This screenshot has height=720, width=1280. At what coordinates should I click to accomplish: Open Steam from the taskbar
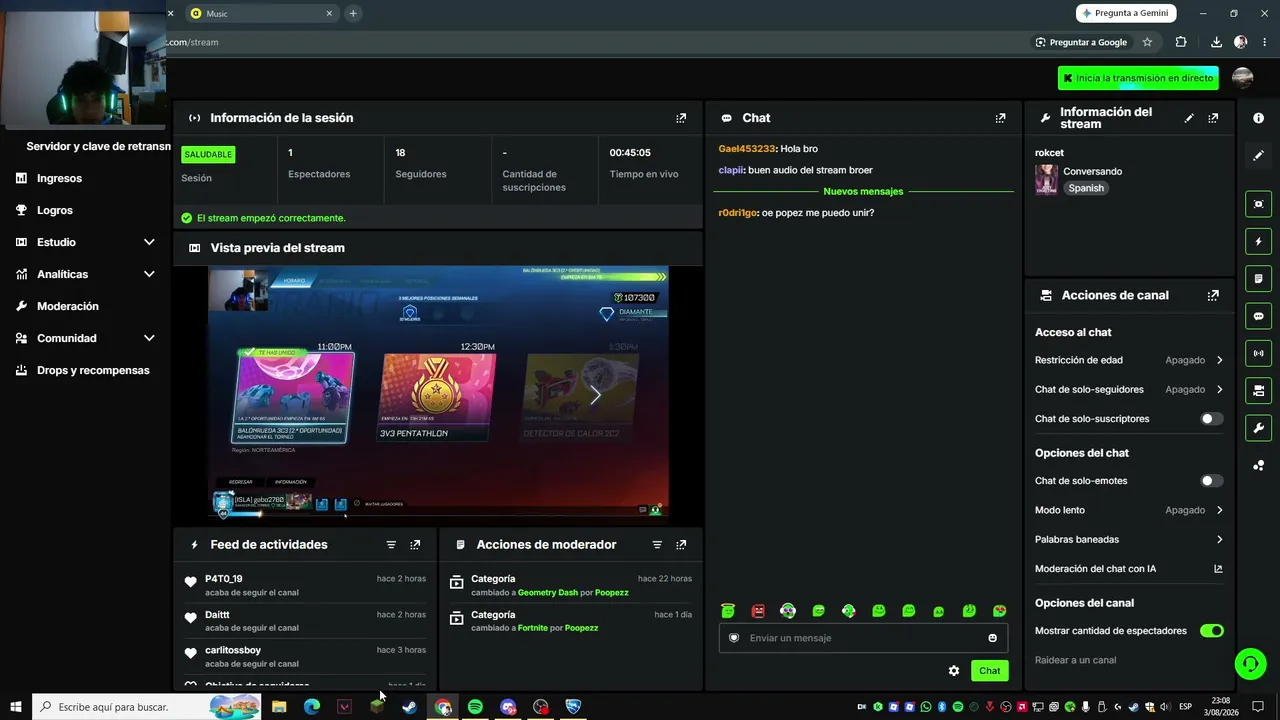tap(409, 707)
